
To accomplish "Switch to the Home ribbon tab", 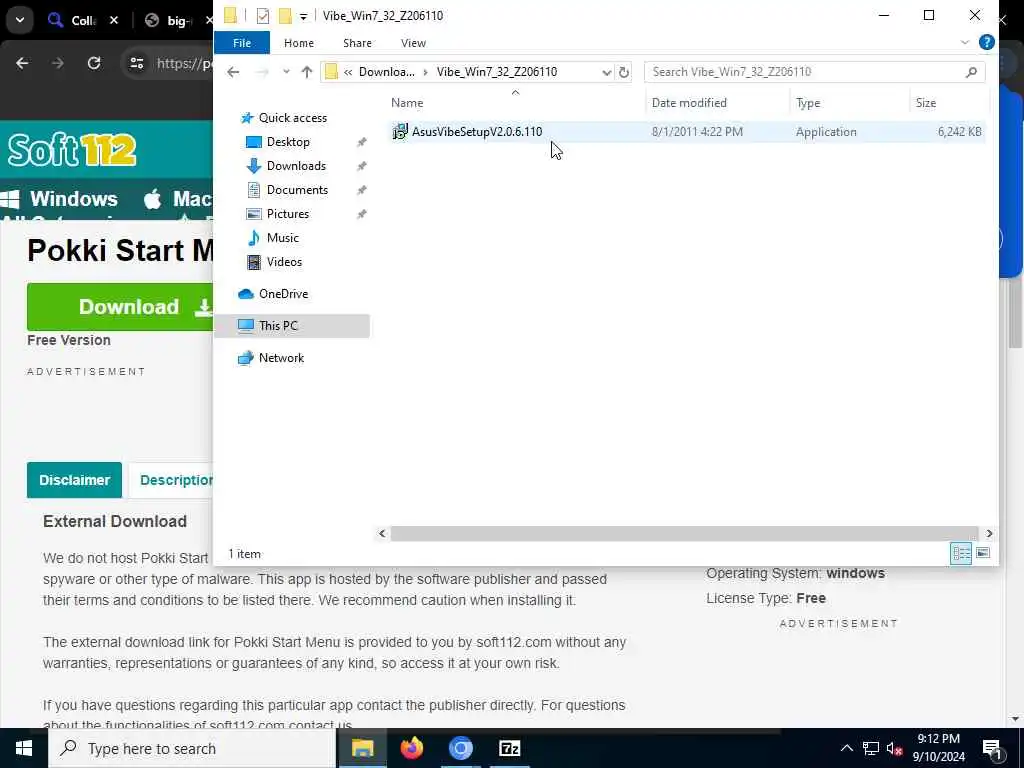I will [x=298, y=43].
